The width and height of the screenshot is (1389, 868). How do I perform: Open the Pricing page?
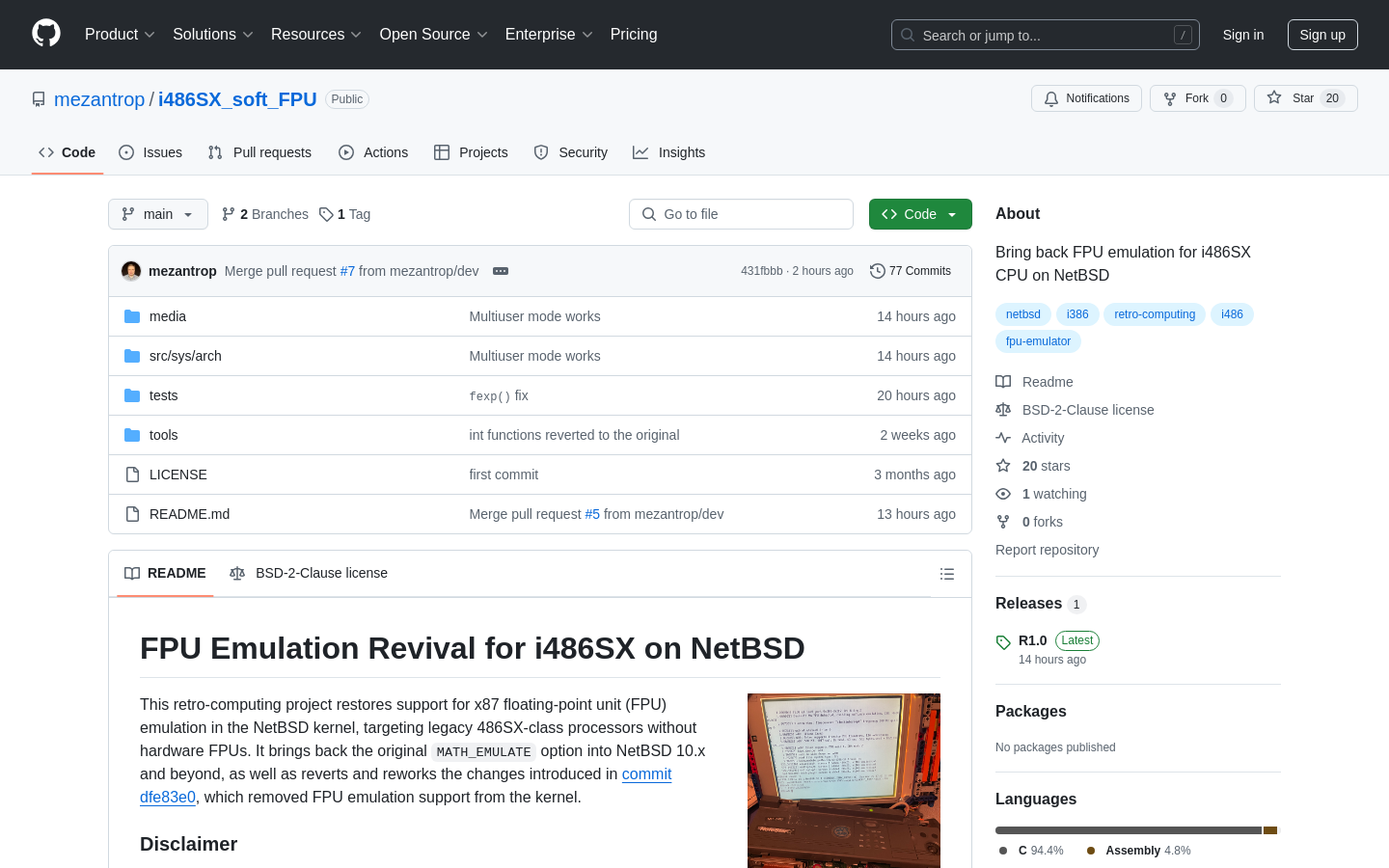[634, 35]
